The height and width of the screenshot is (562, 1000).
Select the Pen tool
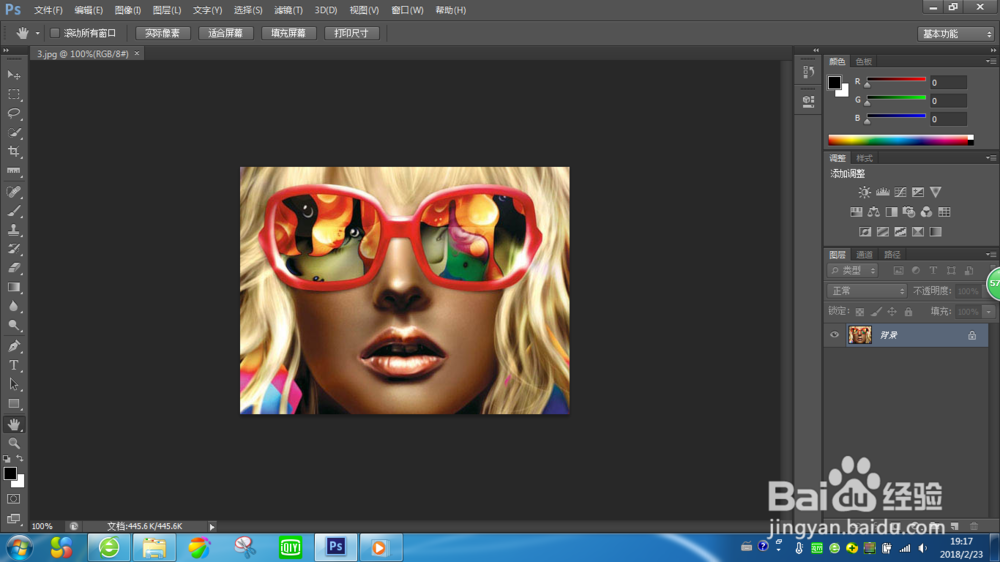13,346
